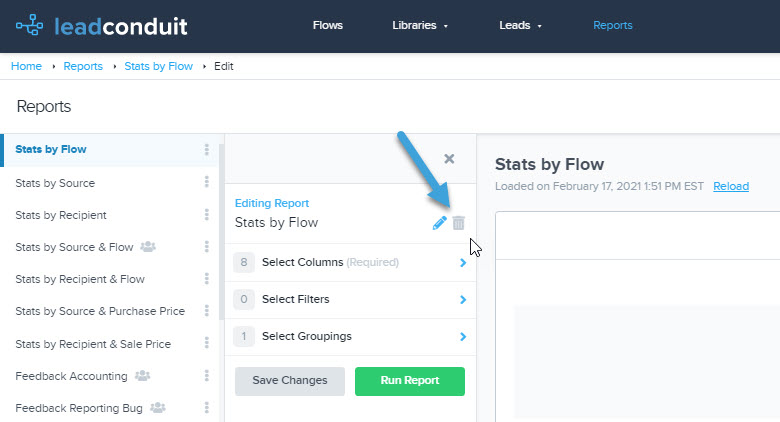780x422 pixels.
Task: Click the trash icon to delete report
Action: pos(458,223)
